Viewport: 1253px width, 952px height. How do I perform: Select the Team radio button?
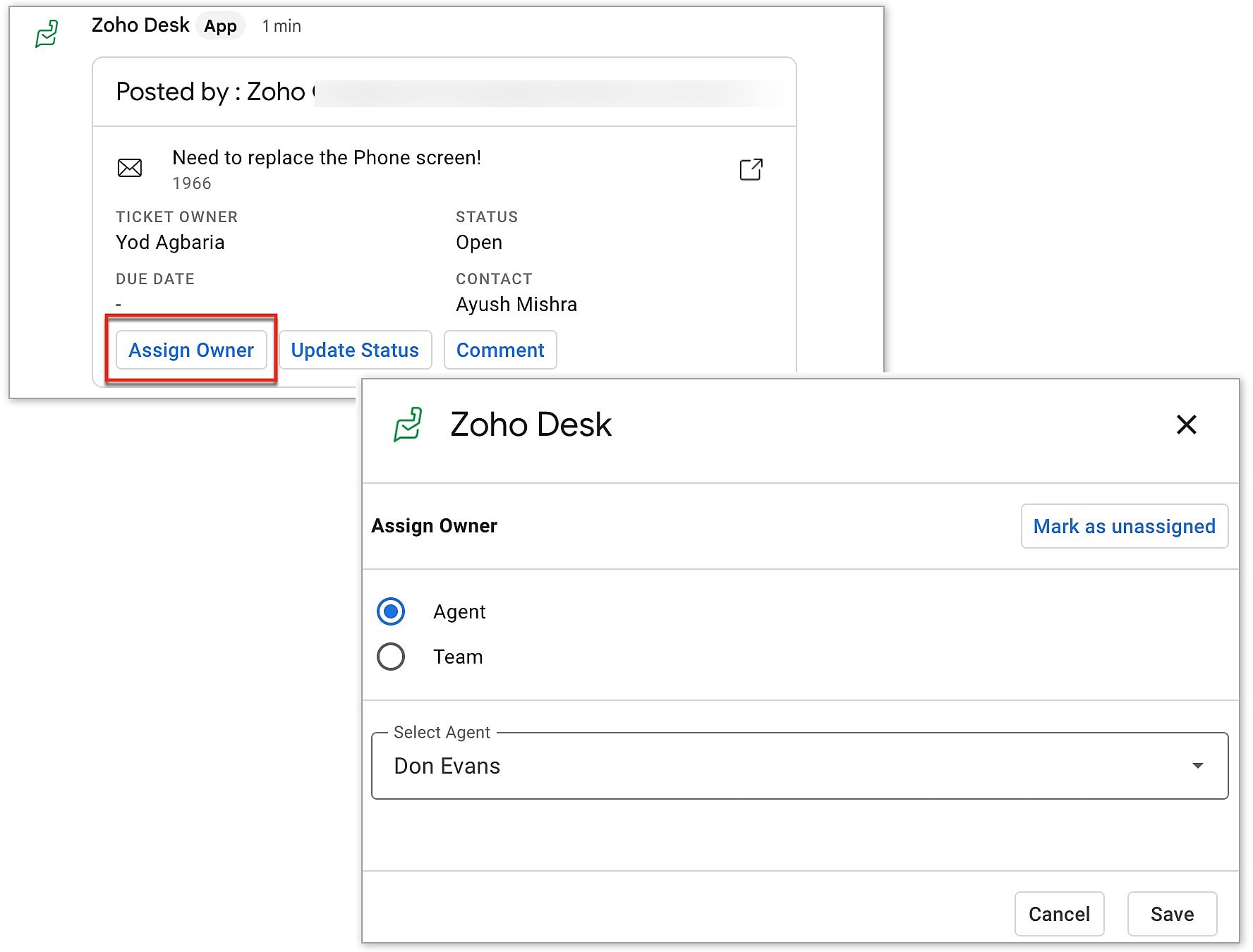click(x=391, y=657)
